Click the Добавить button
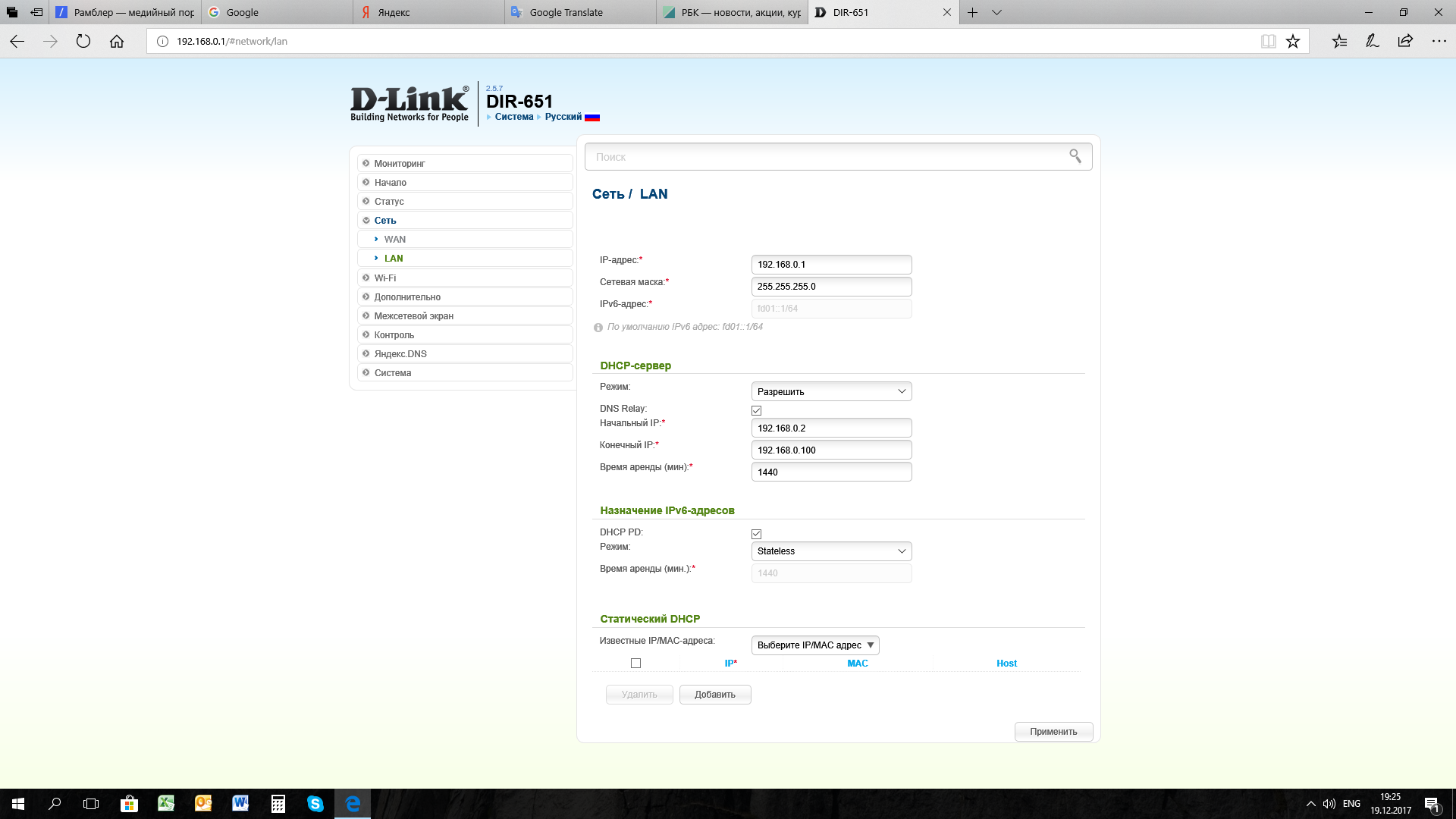1456x819 pixels. point(714,695)
